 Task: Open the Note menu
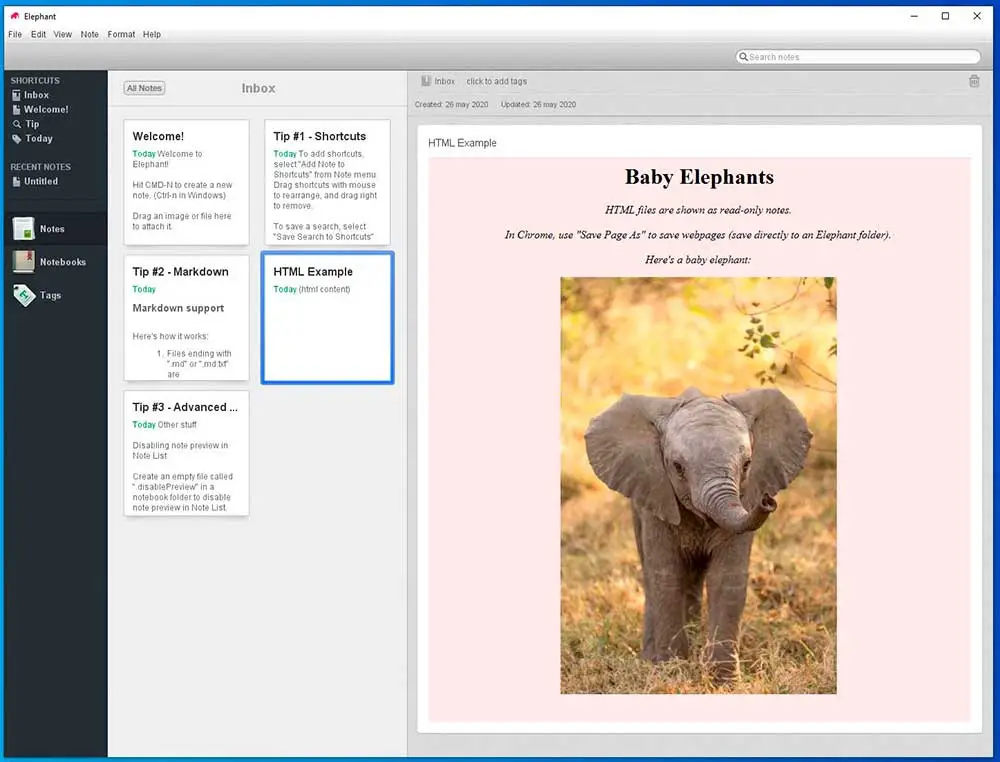point(90,34)
